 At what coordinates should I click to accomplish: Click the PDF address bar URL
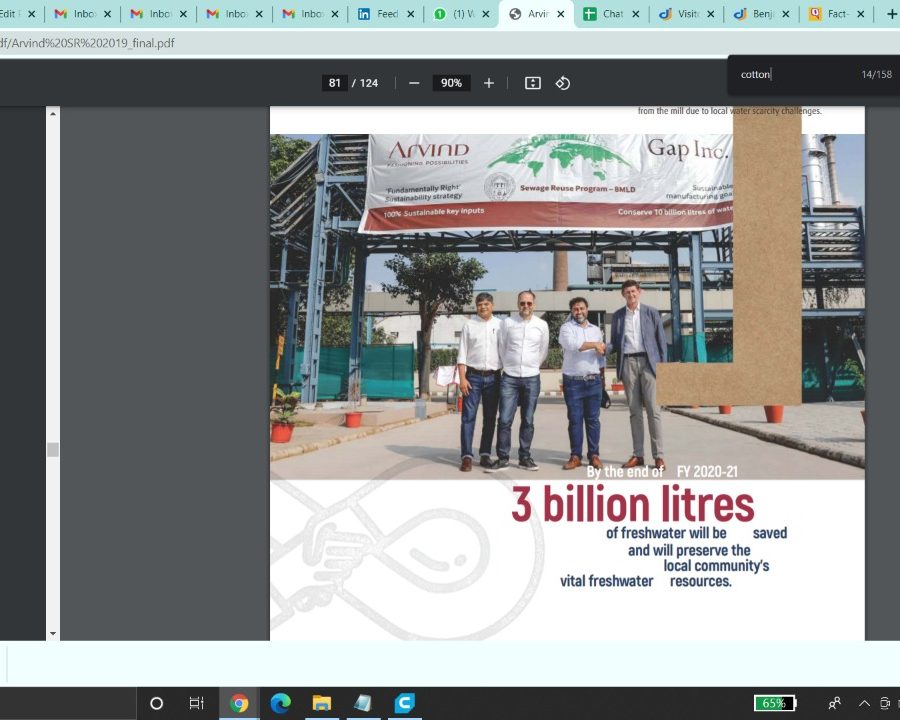tap(87, 43)
